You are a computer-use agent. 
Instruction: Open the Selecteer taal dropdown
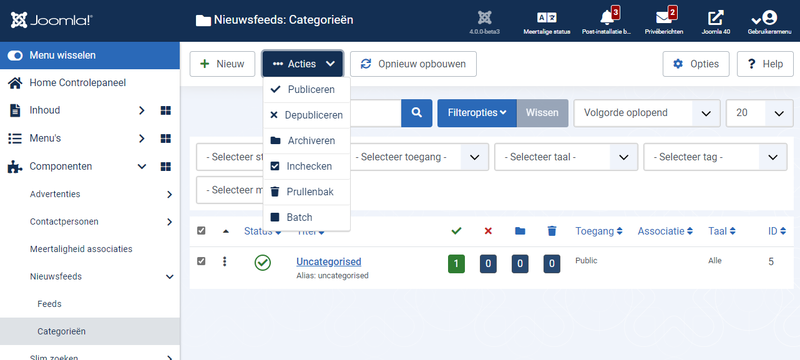click(x=566, y=157)
